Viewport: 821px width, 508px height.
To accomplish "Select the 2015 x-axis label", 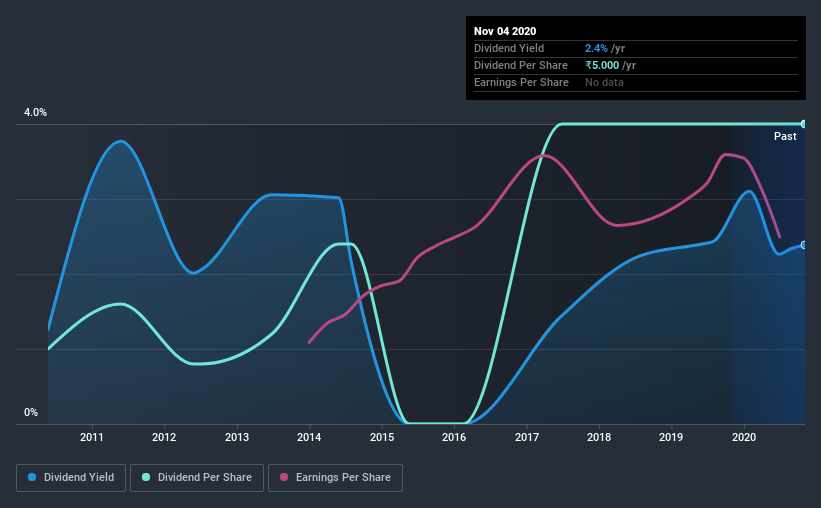I will pyautogui.click(x=382, y=437).
